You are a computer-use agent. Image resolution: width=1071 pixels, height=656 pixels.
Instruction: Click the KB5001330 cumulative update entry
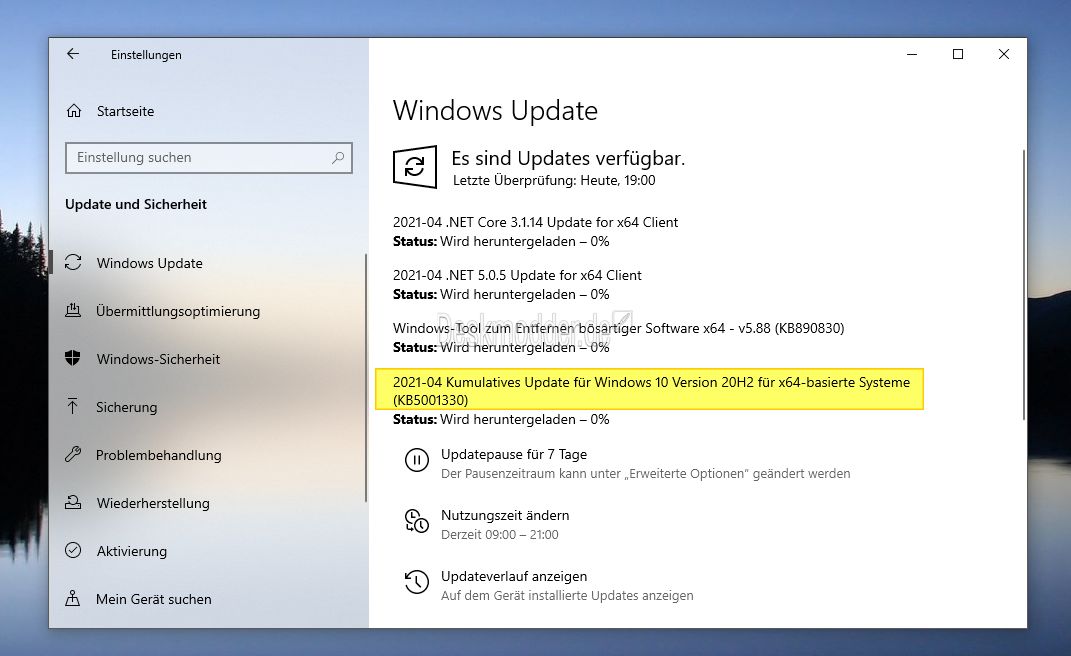click(651, 391)
